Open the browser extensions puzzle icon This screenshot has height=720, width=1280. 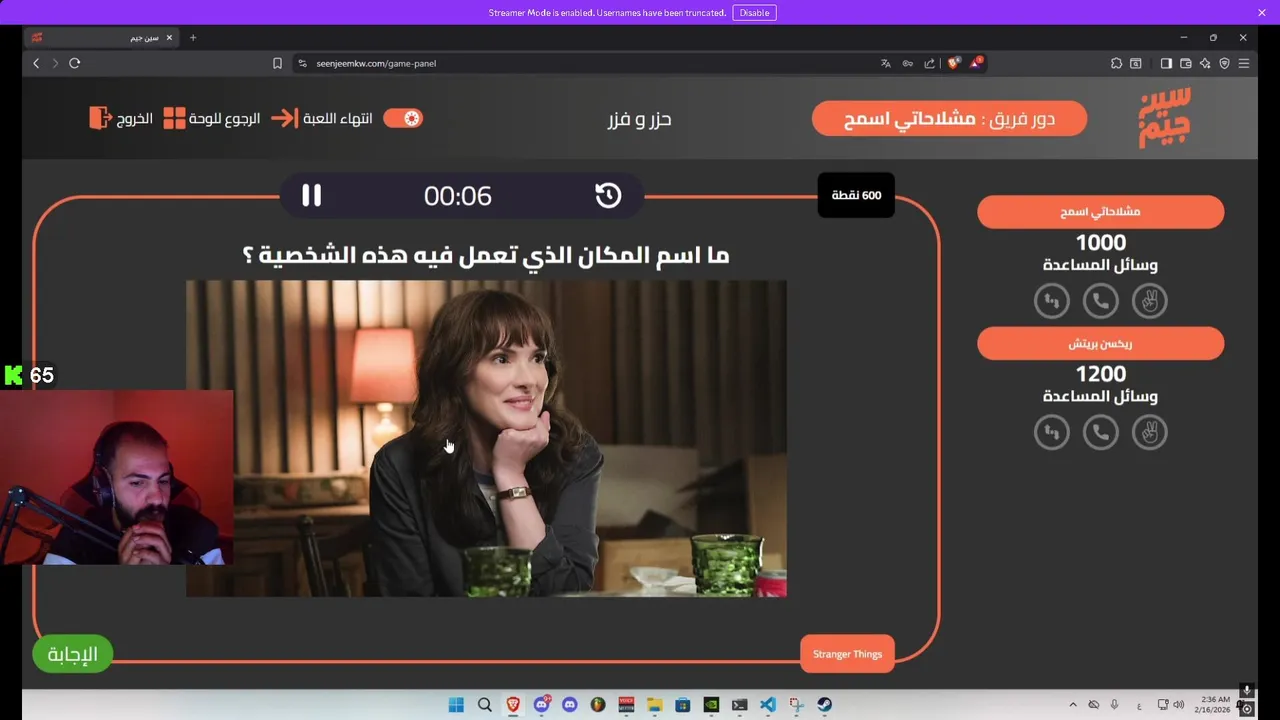point(1116,63)
